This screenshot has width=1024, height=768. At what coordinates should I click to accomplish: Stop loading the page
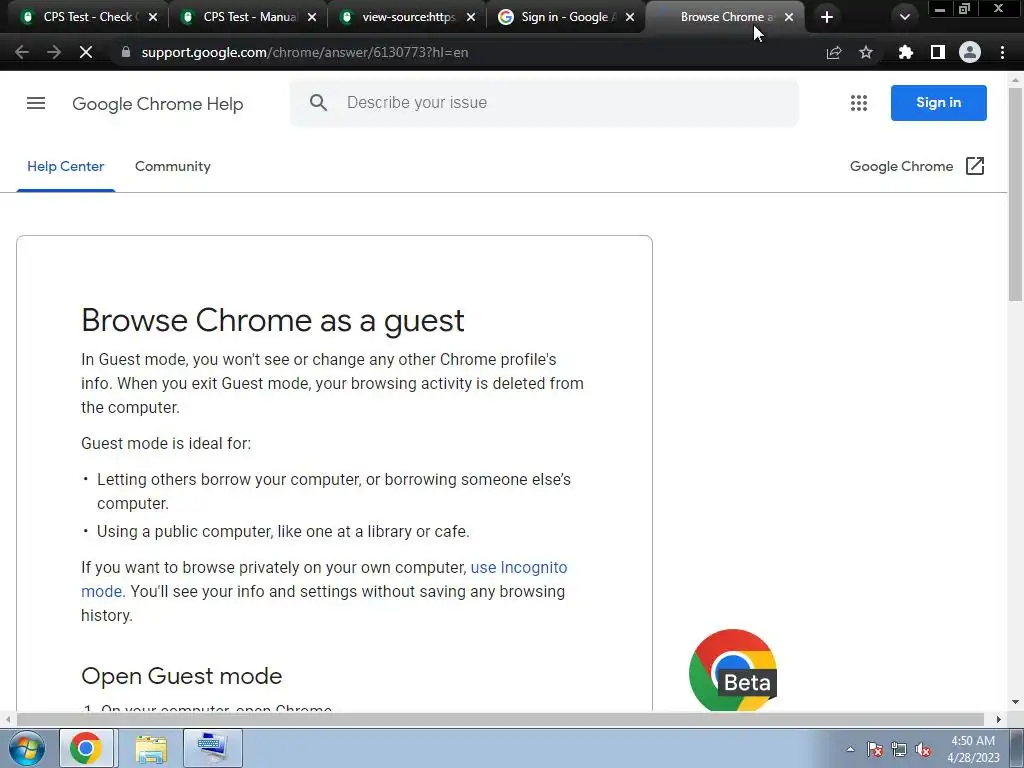(x=86, y=52)
